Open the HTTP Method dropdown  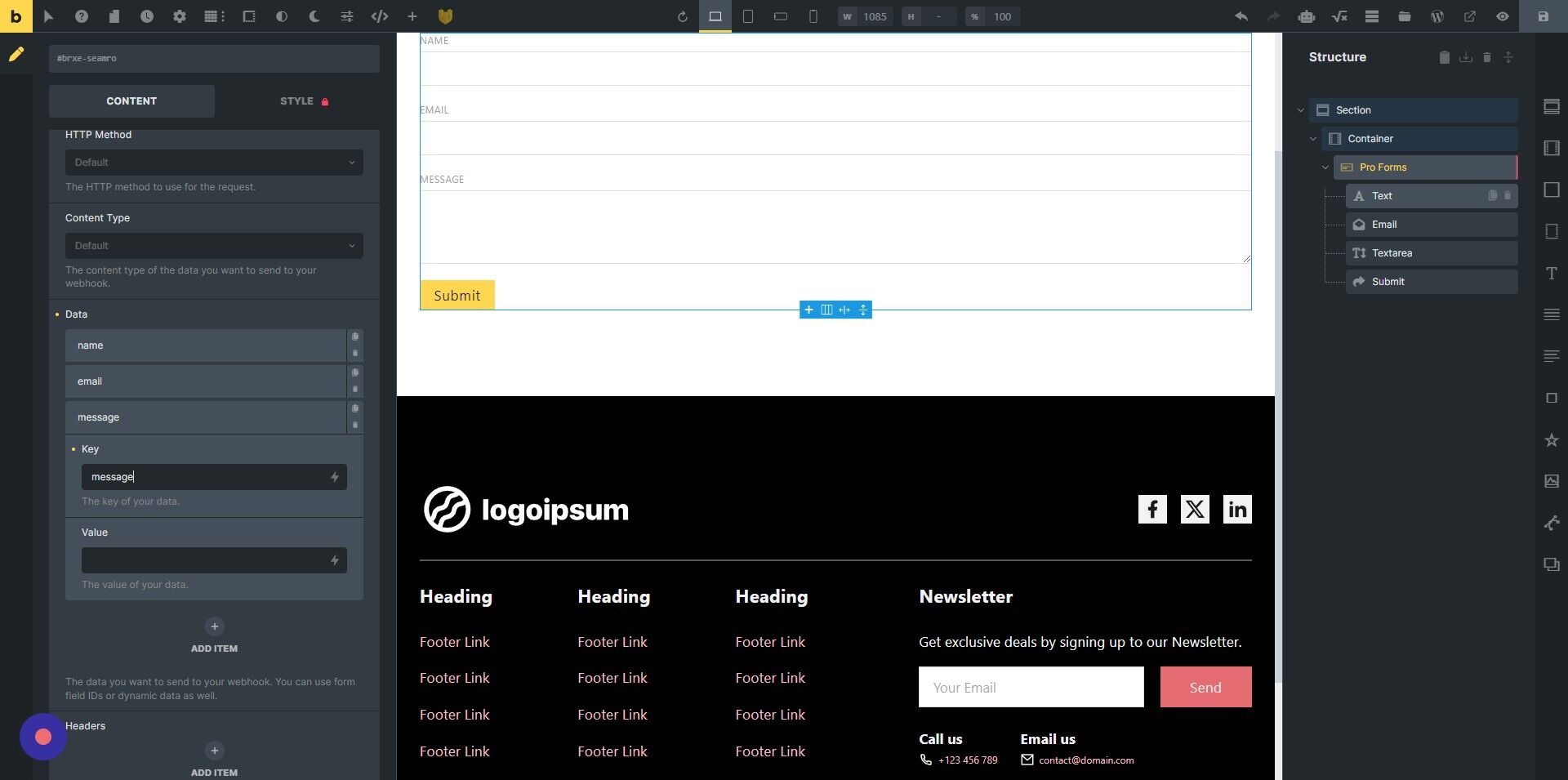tap(214, 162)
